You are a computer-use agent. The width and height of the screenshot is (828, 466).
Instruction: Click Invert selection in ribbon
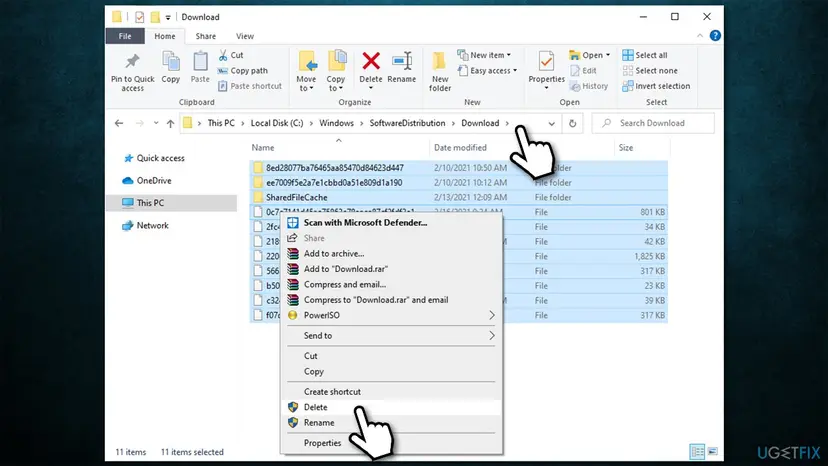[x=656, y=86]
